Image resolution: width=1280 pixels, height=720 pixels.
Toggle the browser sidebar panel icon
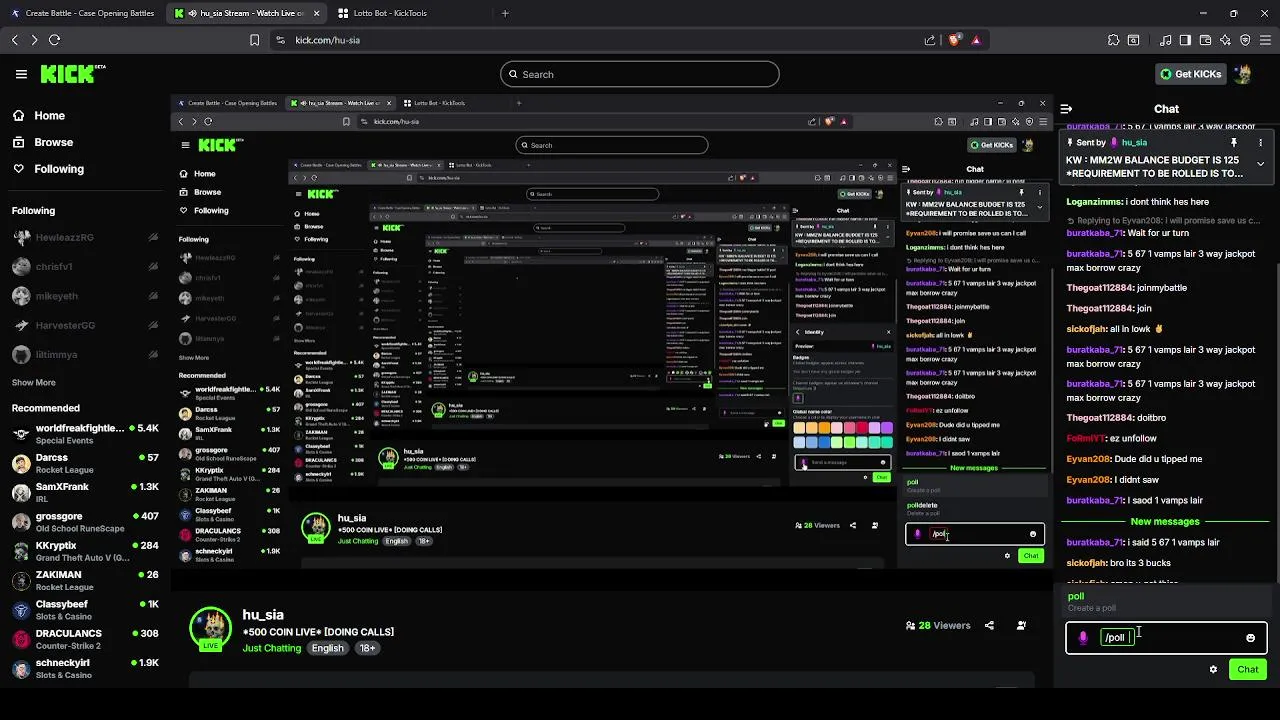click(1185, 40)
